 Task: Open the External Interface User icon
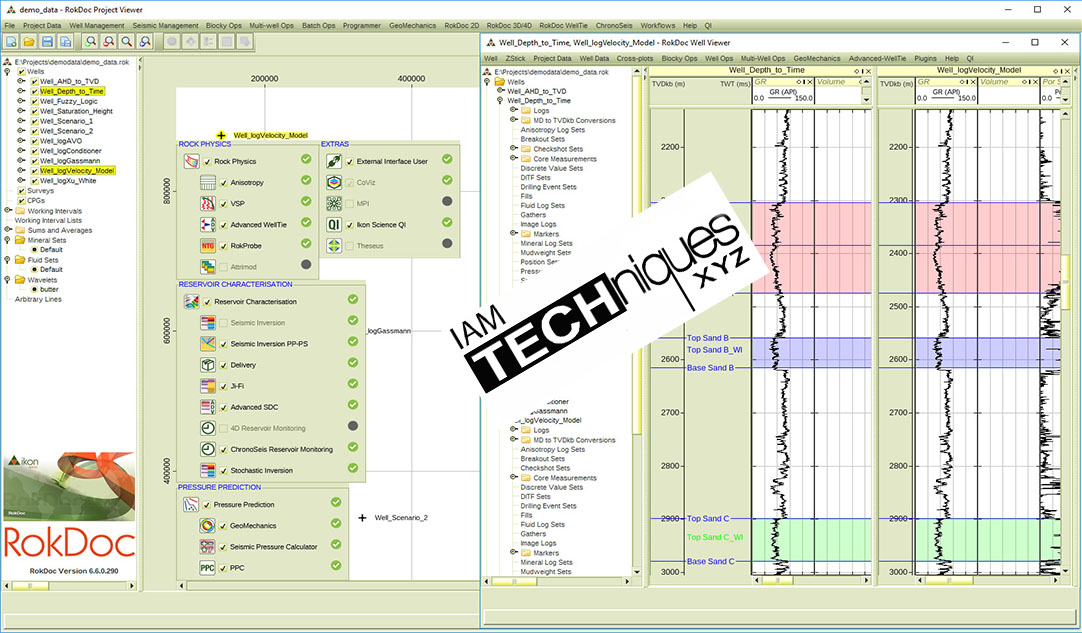[x=334, y=162]
